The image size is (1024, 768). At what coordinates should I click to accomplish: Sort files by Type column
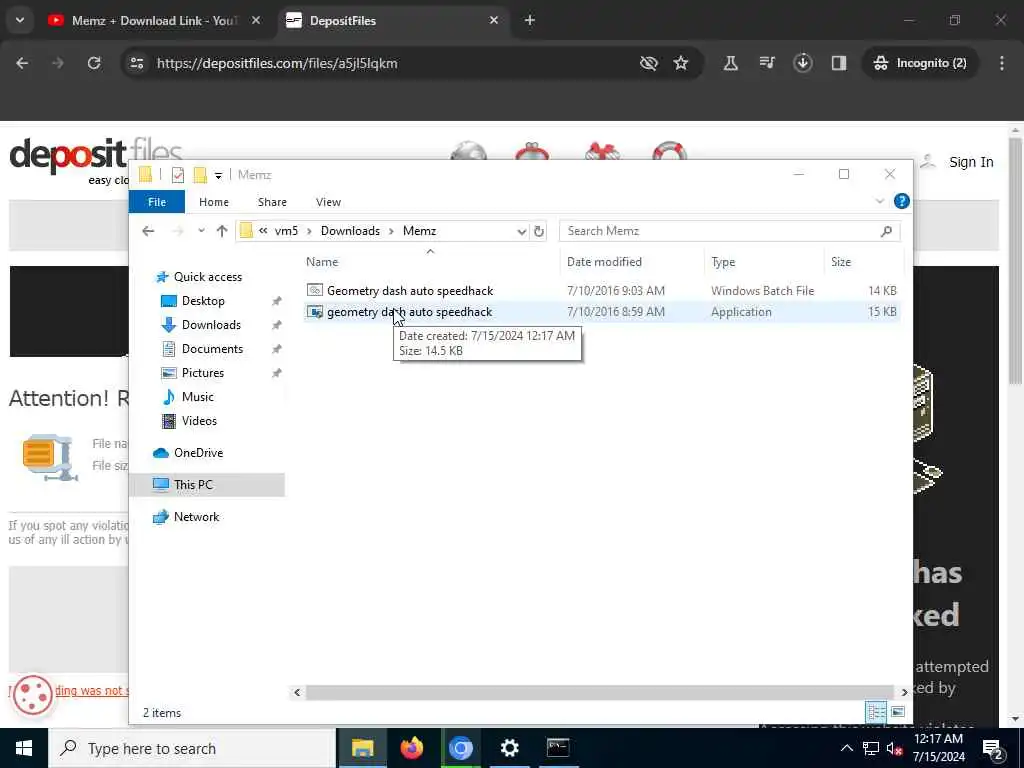pyautogui.click(x=723, y=262)
